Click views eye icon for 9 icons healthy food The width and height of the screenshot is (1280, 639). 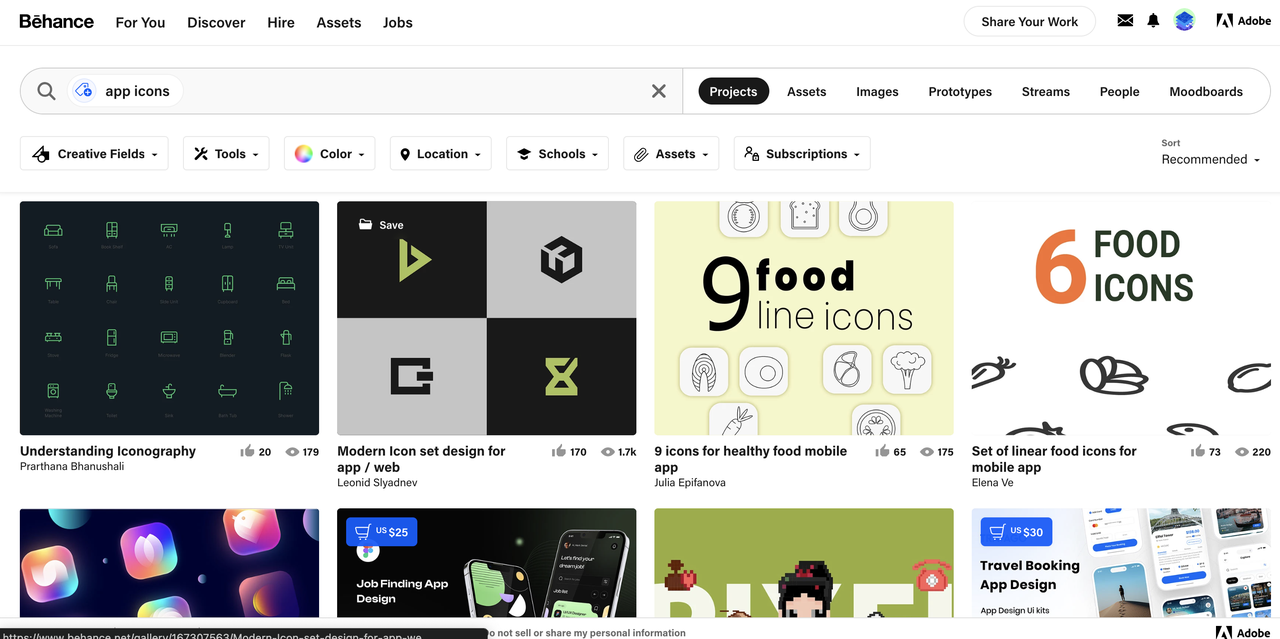927,452
